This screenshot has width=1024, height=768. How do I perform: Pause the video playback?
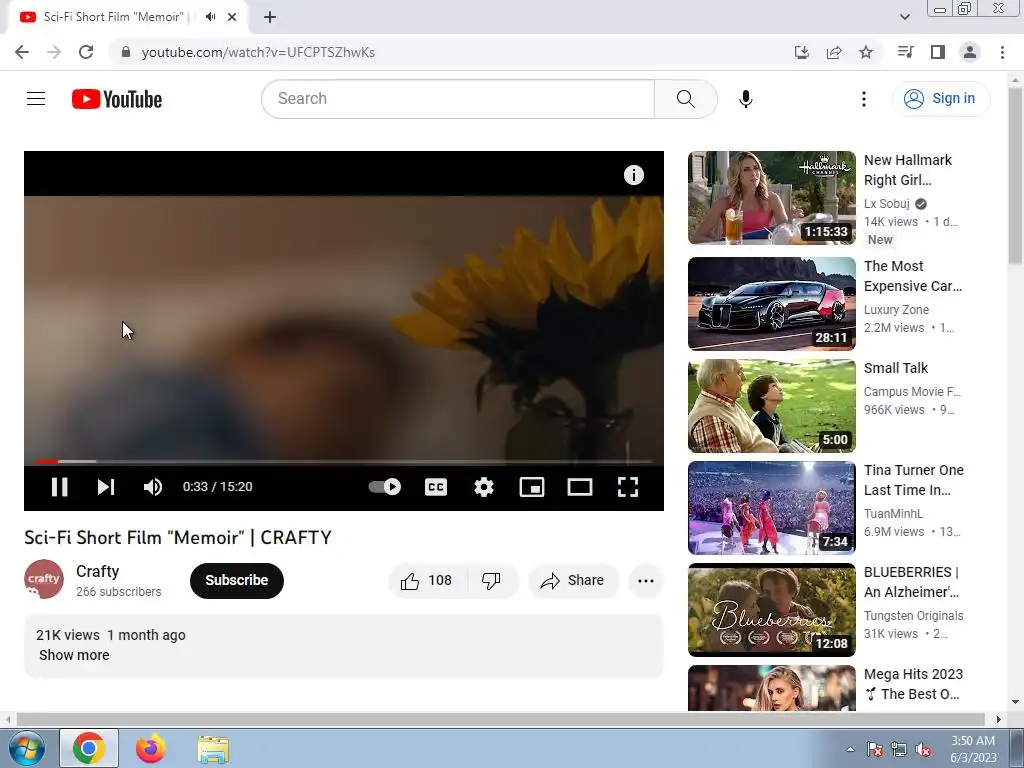click(59, 487)
